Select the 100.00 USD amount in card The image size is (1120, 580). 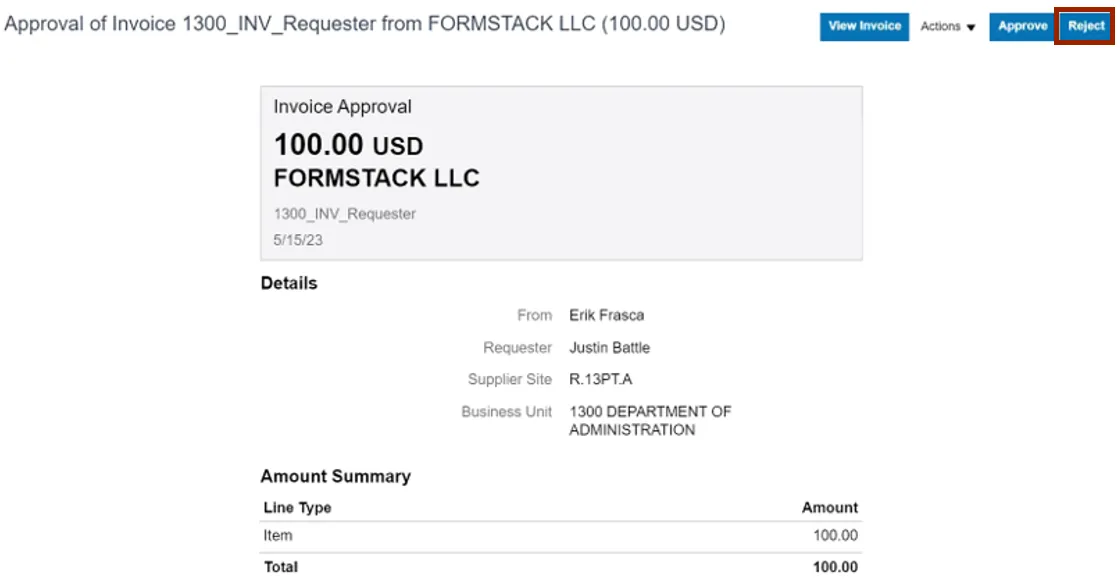[348, 146]
